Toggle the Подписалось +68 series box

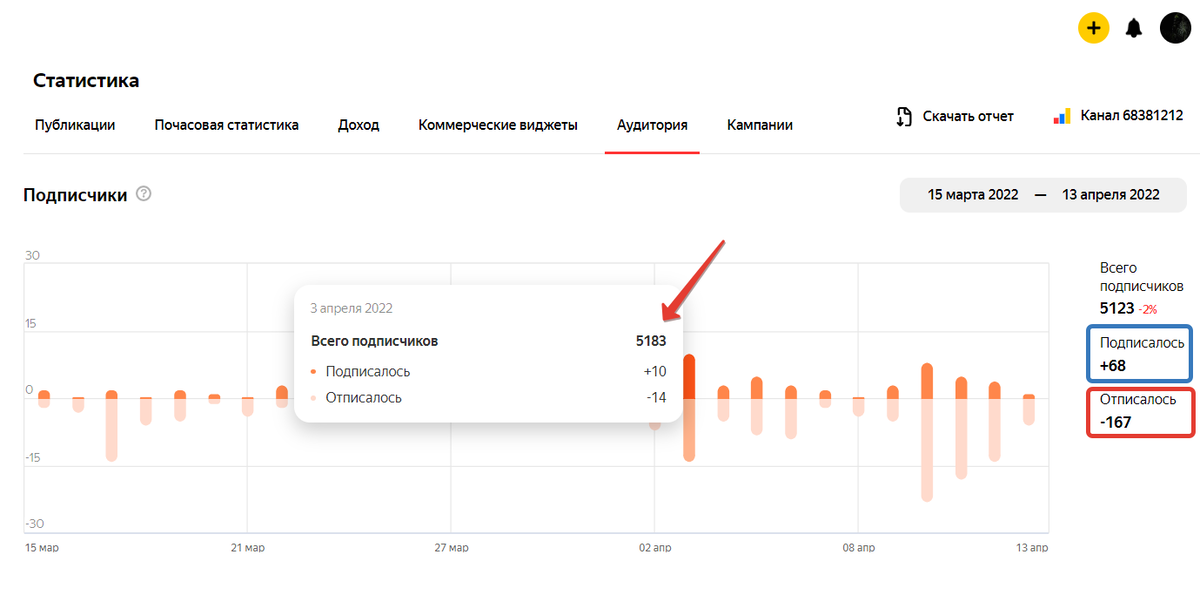[x=1140, y=354]
